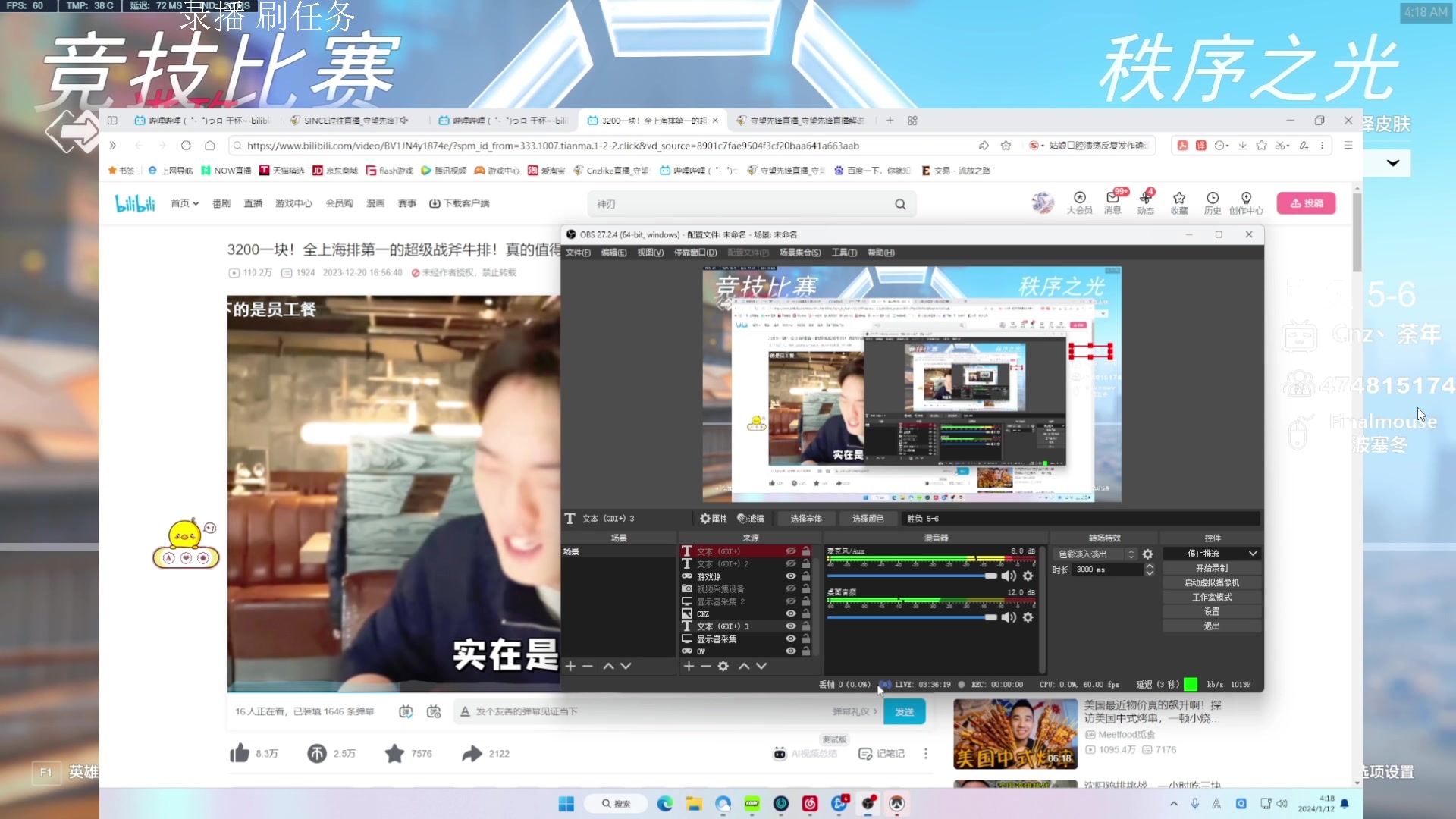Click the 开始录制 recording button

point(1211,568)
